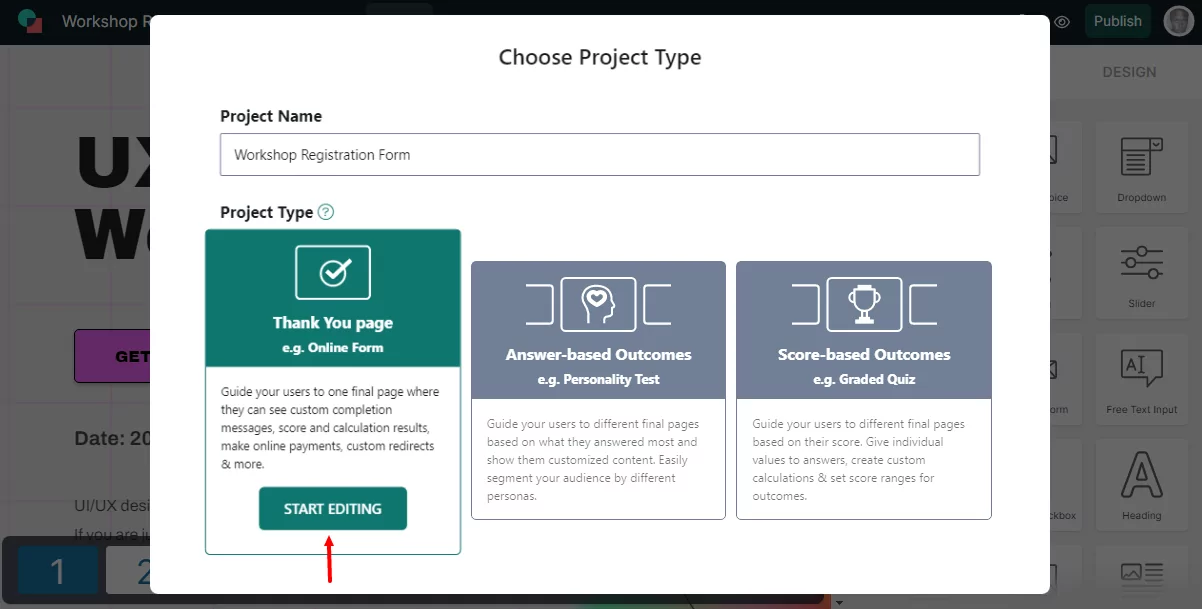This screenshot has width=1202, height=609.
Task: Click the 'Choose Project Type' dialog title
Action: 600,57
